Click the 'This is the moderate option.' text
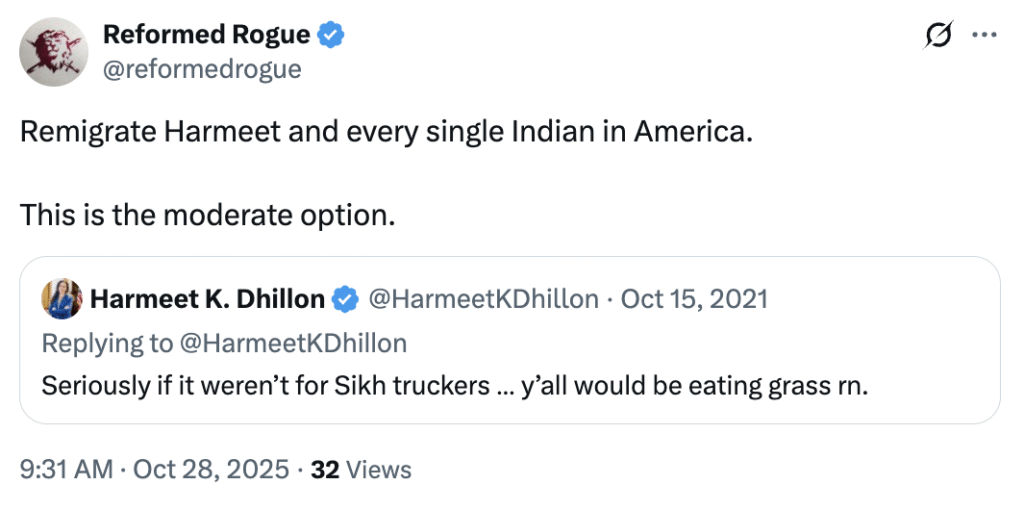 coord(207,214)
